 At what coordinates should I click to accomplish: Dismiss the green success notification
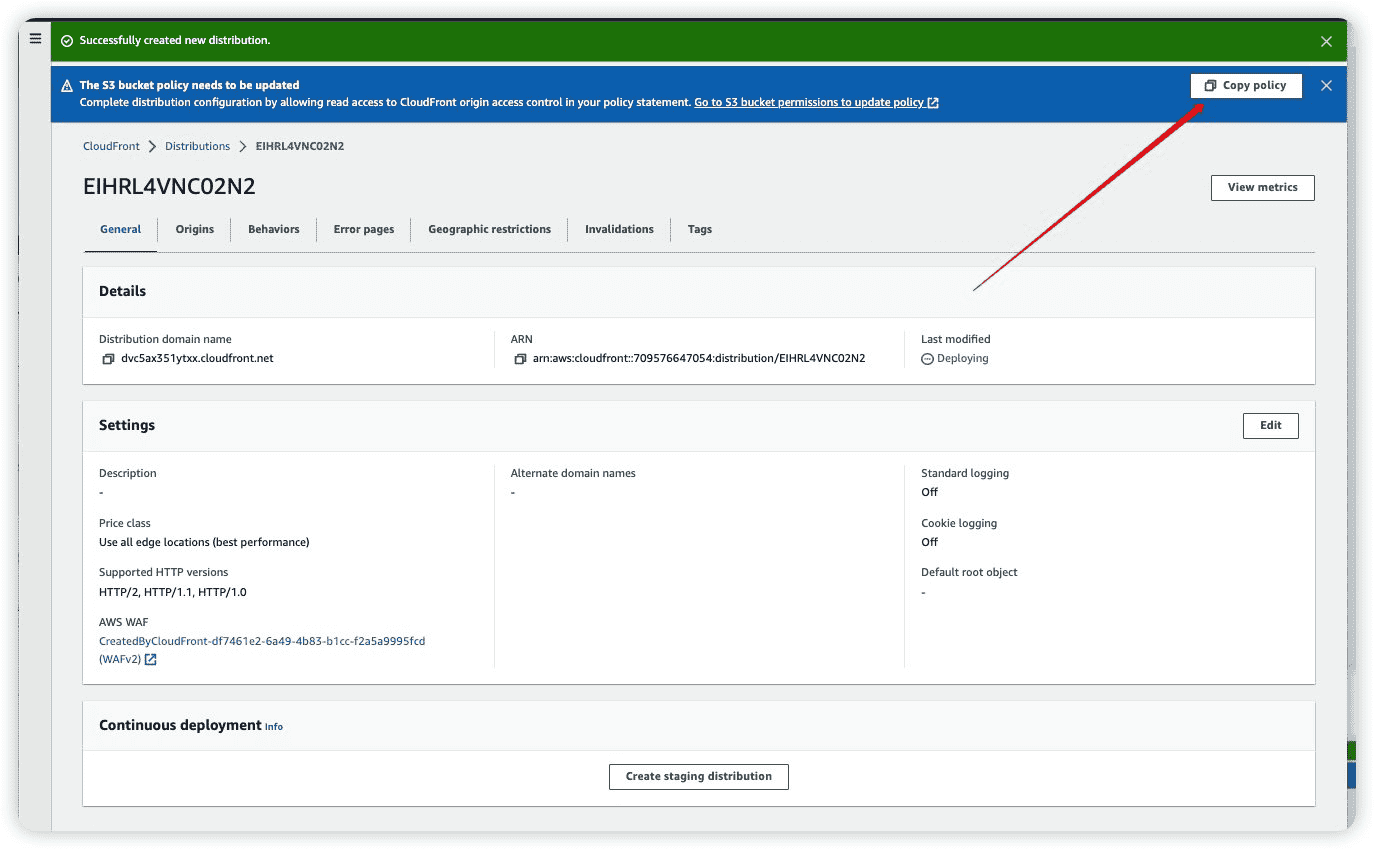coord(1326,41)
